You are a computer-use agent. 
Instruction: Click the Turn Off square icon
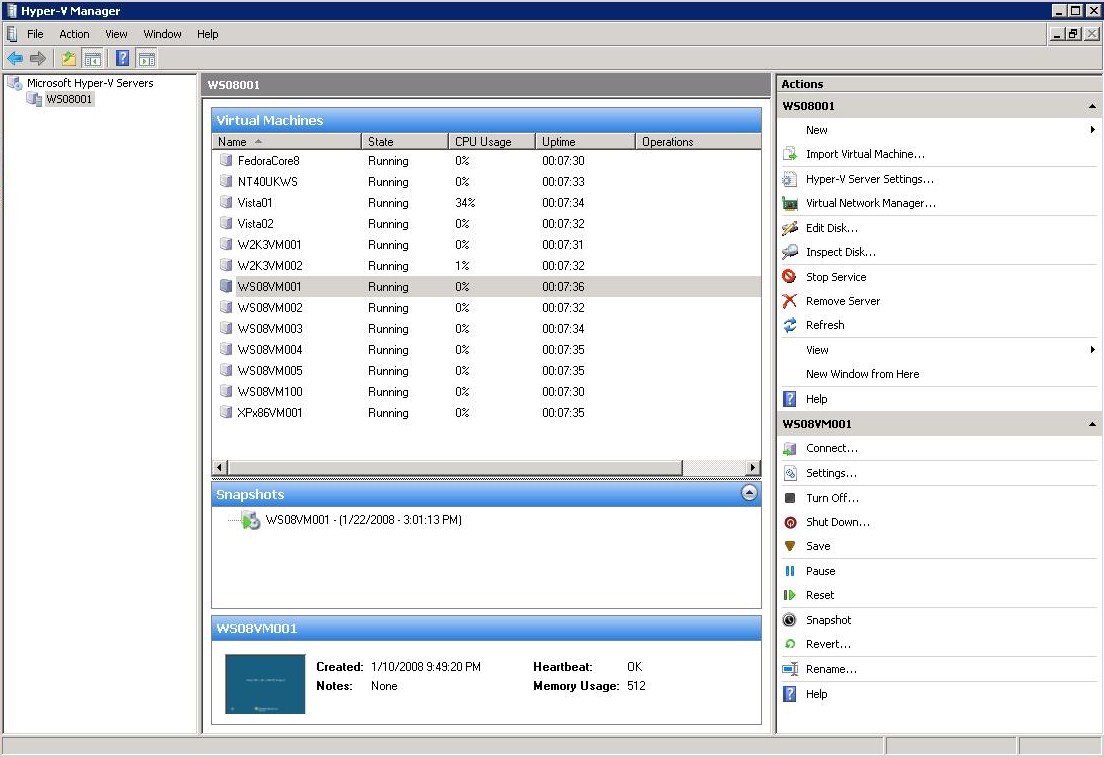coord(790,498)
